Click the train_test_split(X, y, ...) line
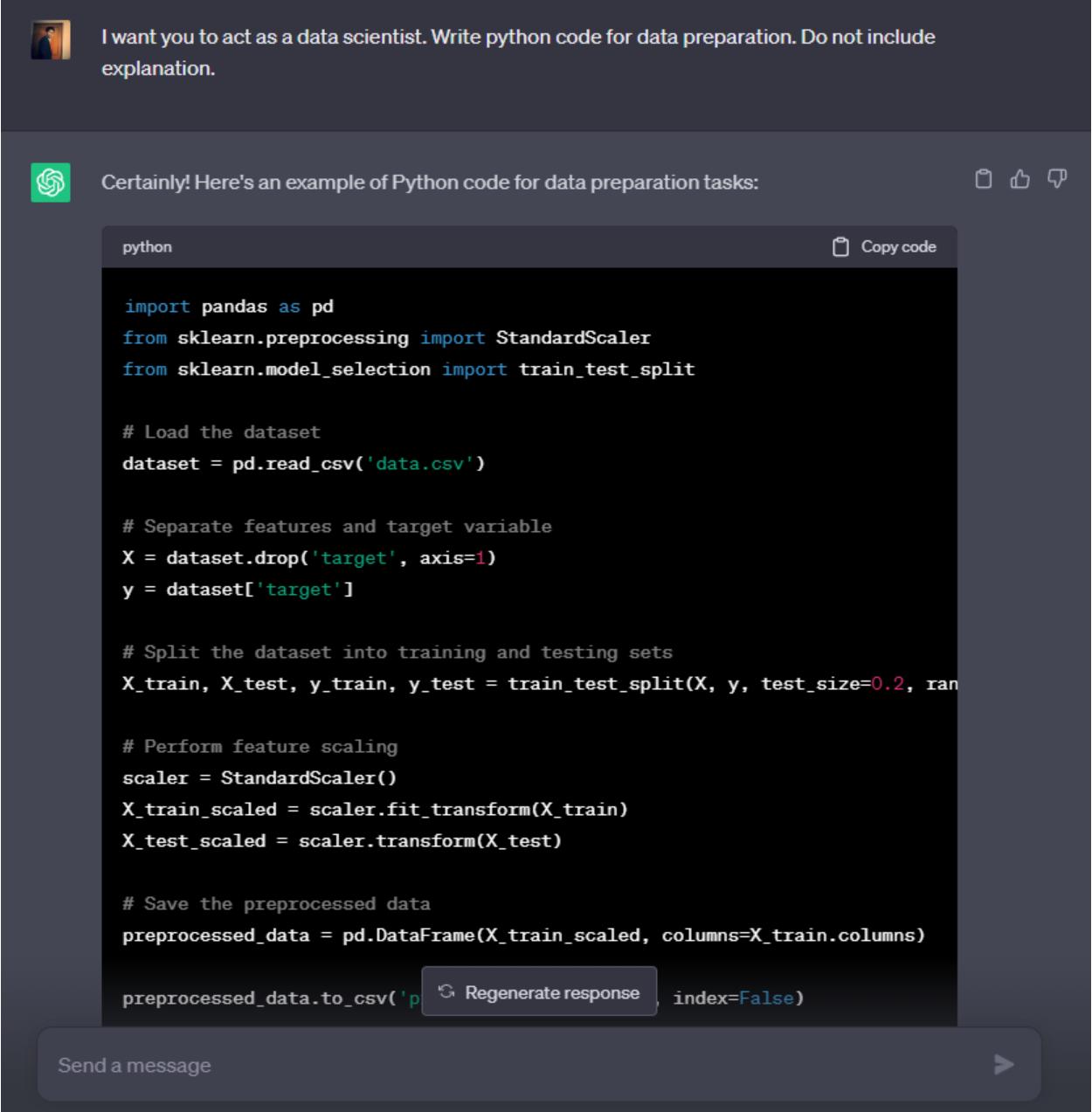Viewport: 1092px width, 1112px height. tap(540, 684)
